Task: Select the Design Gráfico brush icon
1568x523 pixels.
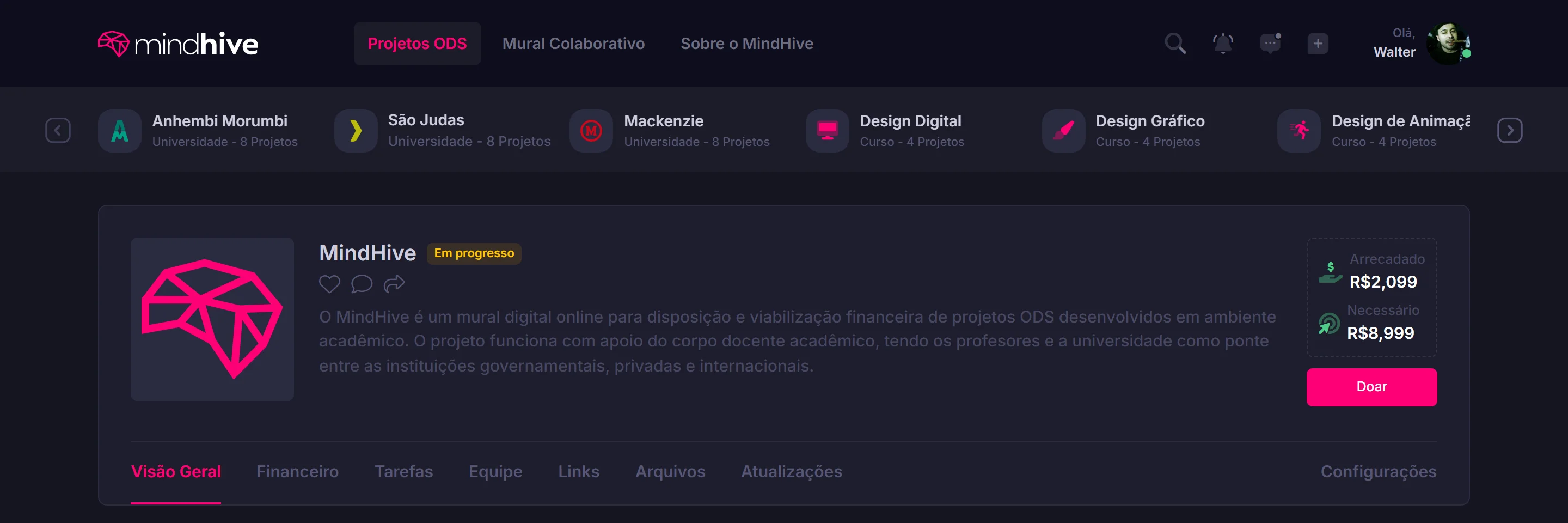Action: [x=1063, y=130]
